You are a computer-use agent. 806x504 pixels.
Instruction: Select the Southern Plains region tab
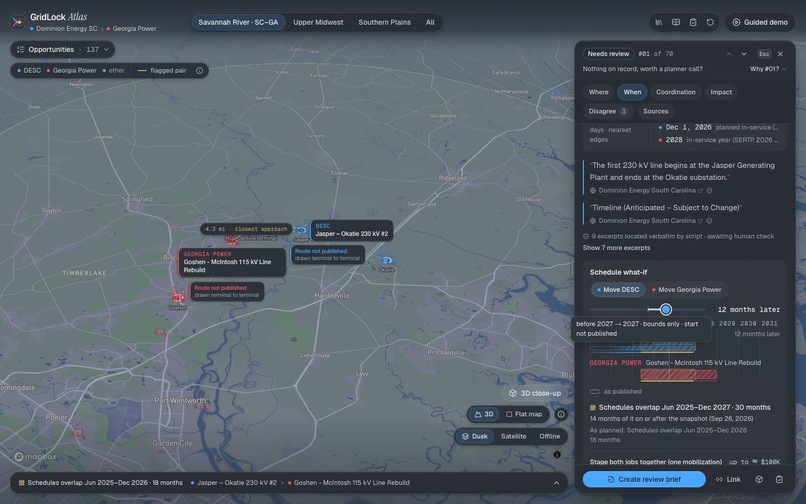pos(384,22)
